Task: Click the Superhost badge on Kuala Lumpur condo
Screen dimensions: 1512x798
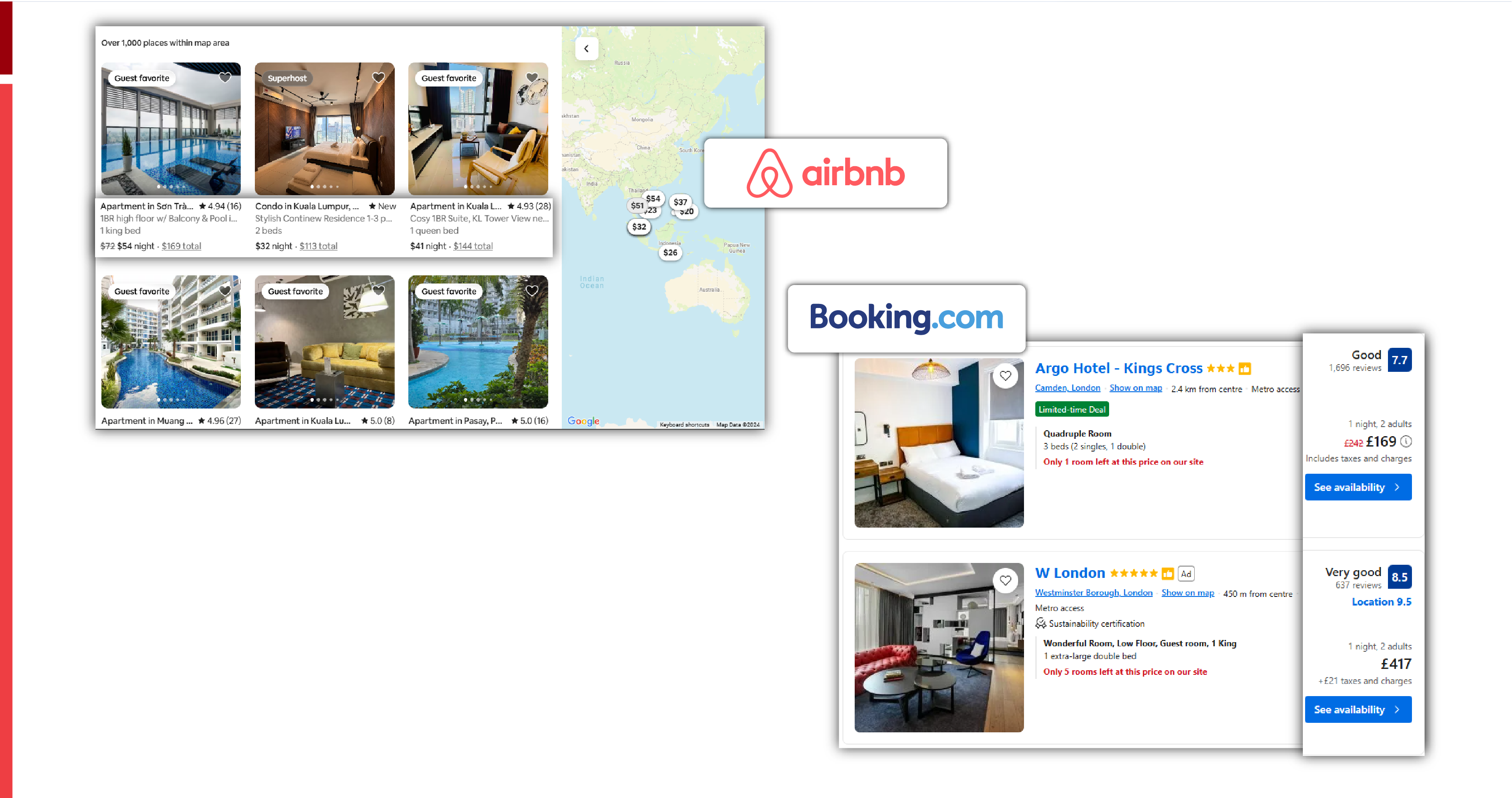Action: tap(286, 78)
